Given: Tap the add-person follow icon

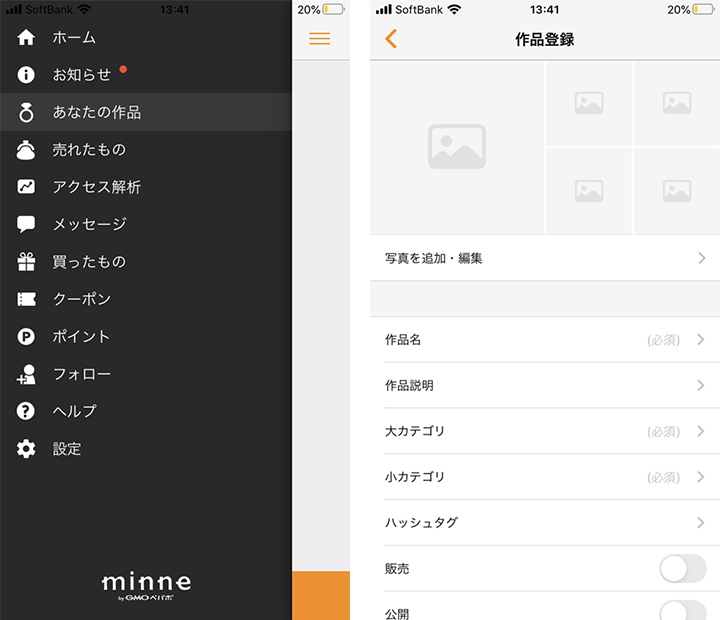Looking at the screenshot, I should (x=26, y=374).
